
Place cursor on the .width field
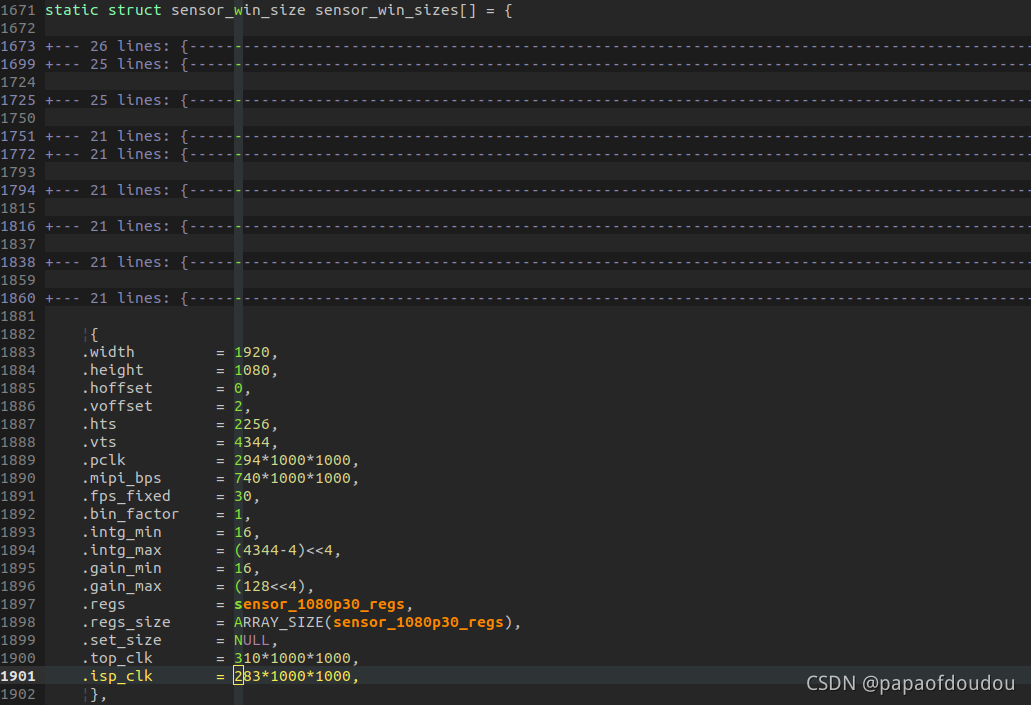coord(108,352)
